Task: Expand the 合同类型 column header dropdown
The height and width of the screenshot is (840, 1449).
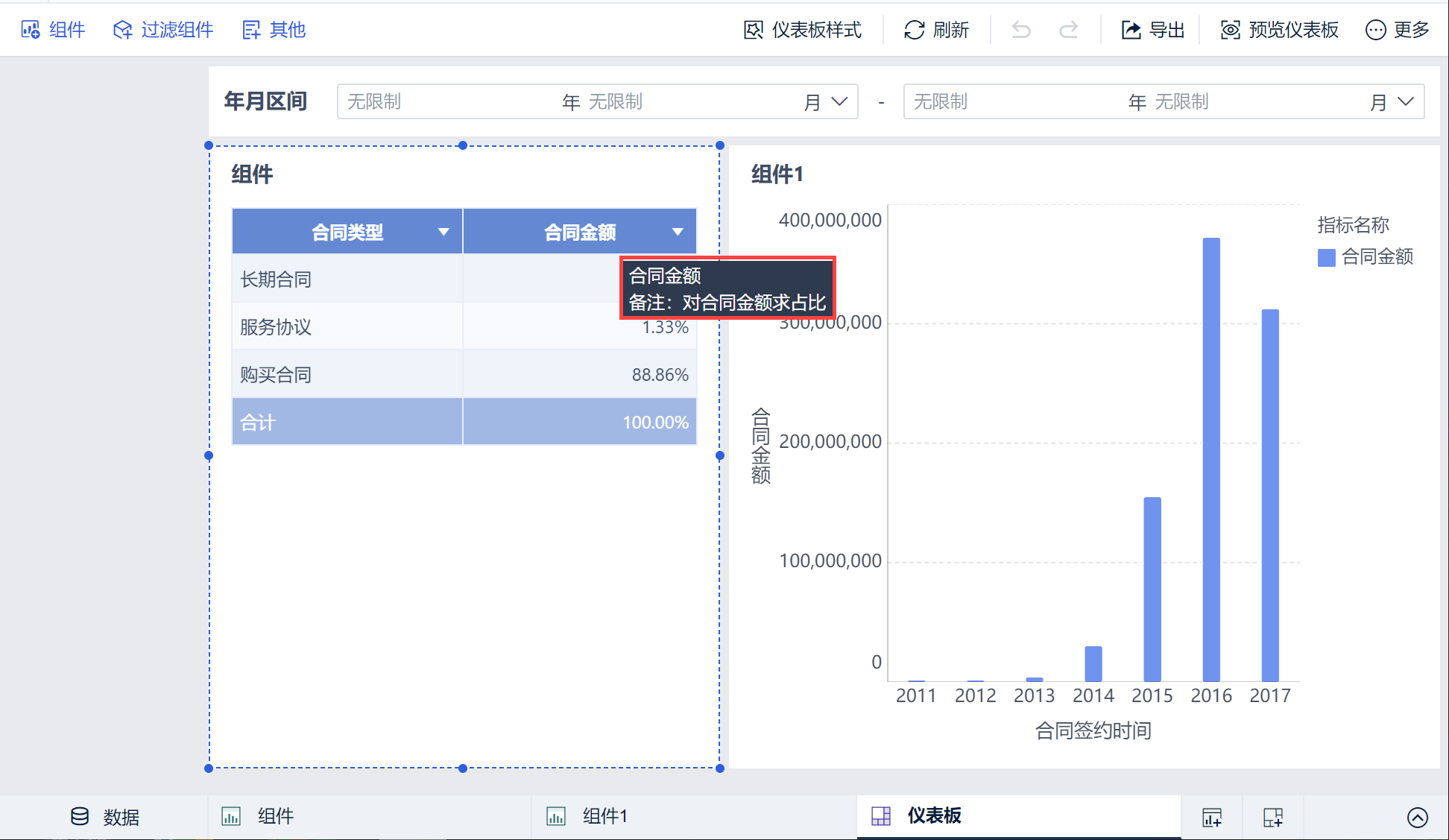Action: (x=443, y=232)
